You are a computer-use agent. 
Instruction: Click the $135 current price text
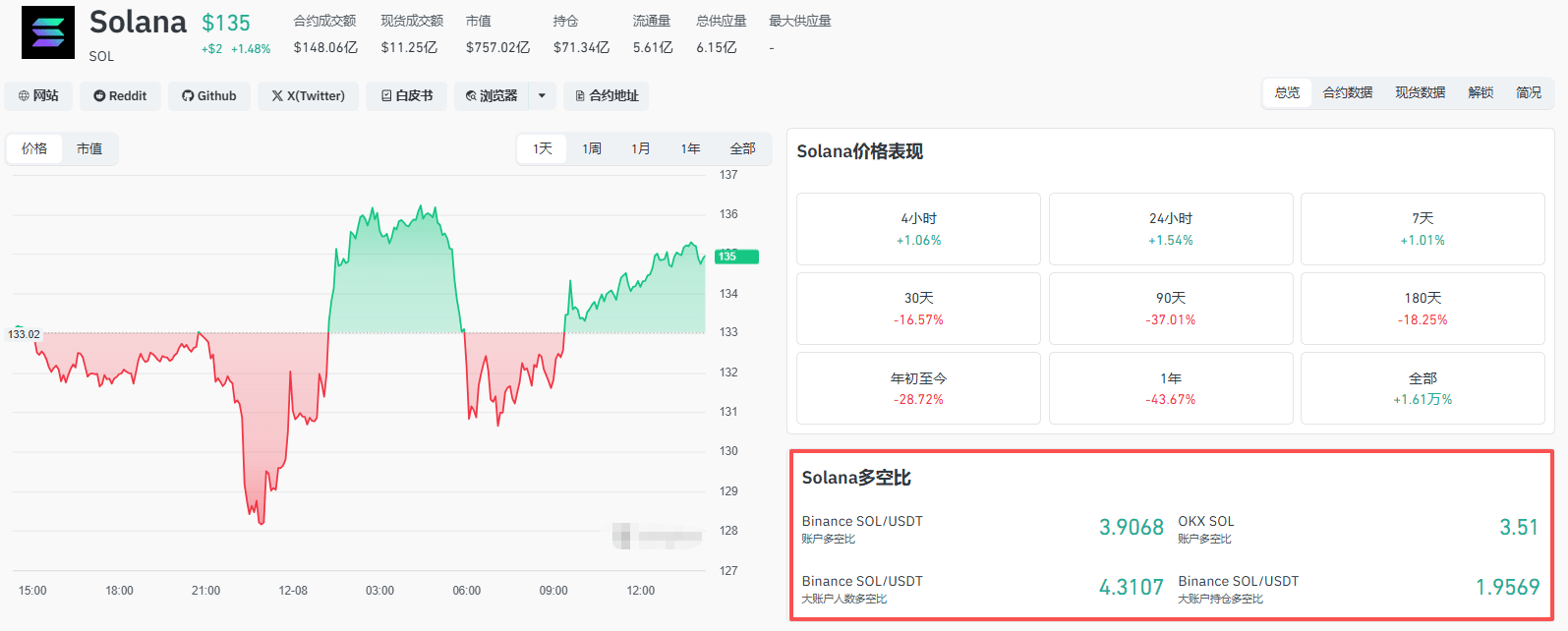(226, 23)
